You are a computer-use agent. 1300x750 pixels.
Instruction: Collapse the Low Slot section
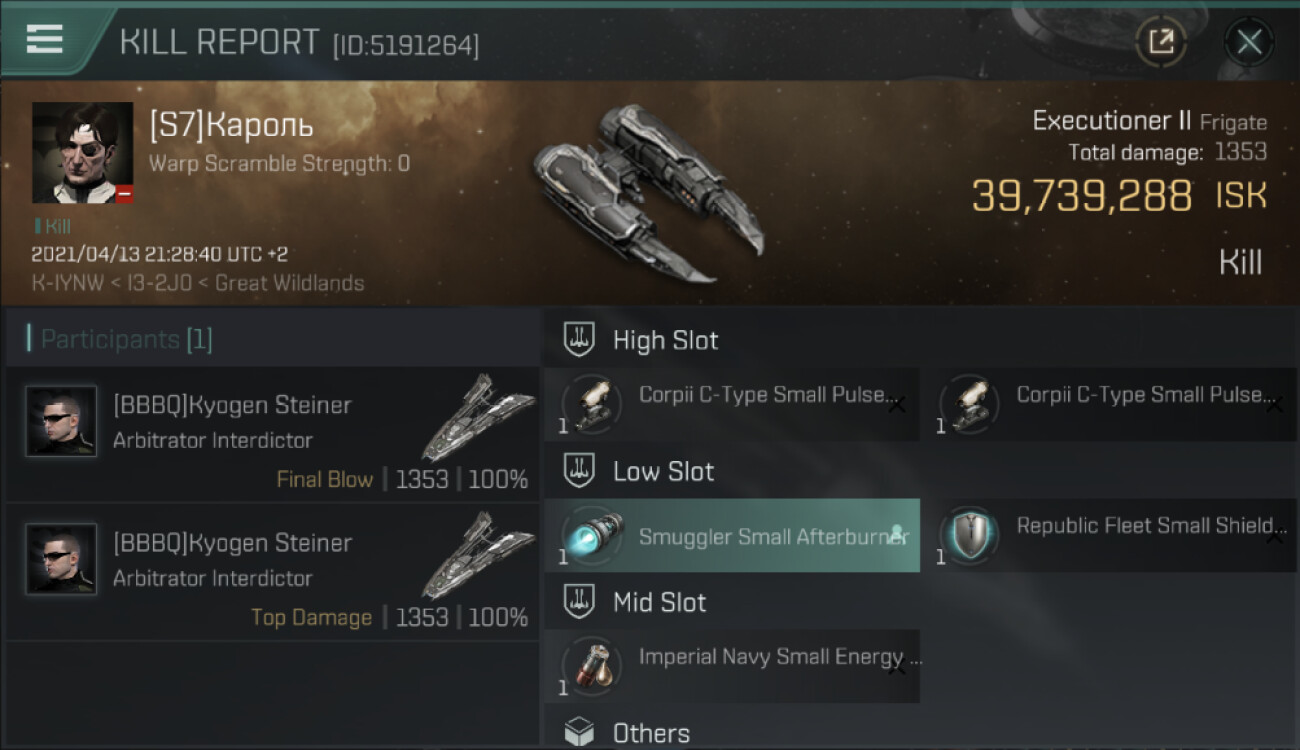tap(663, 471)
